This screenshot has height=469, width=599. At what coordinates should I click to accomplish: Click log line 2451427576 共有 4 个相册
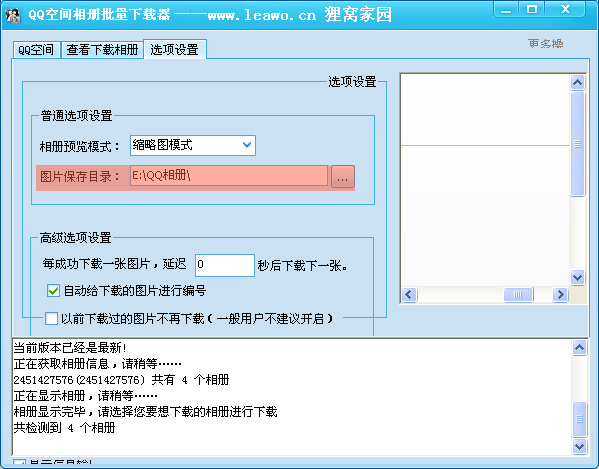(x=121, y=380)
